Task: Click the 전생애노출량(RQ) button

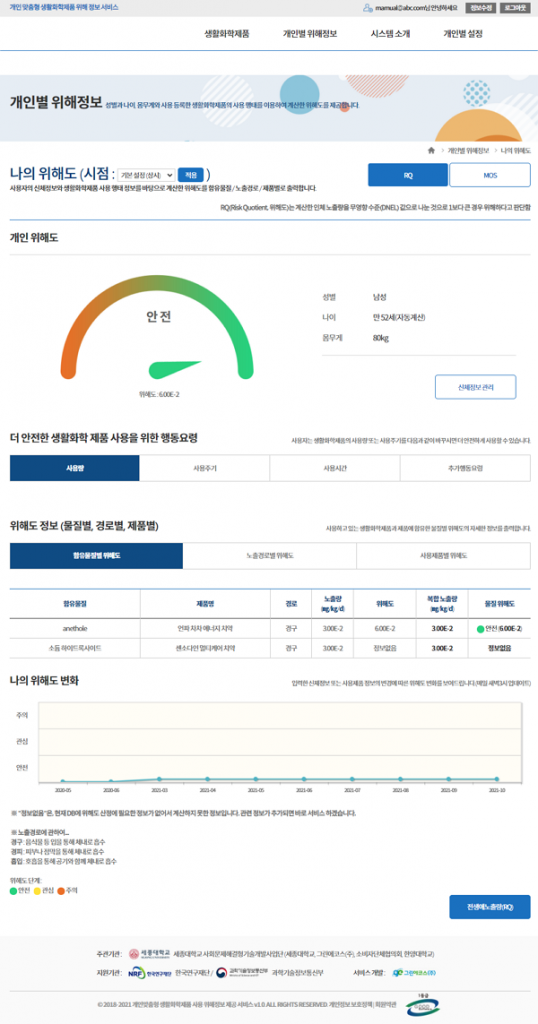Action: click(x=490, y=907)
